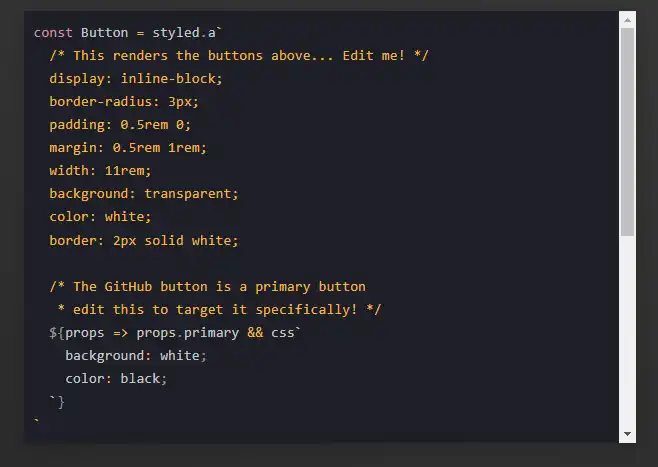The image size is (658, 467).
Task: Click the 'padding: 0.5rem 0;' line
Action: [x=119, y=125]
